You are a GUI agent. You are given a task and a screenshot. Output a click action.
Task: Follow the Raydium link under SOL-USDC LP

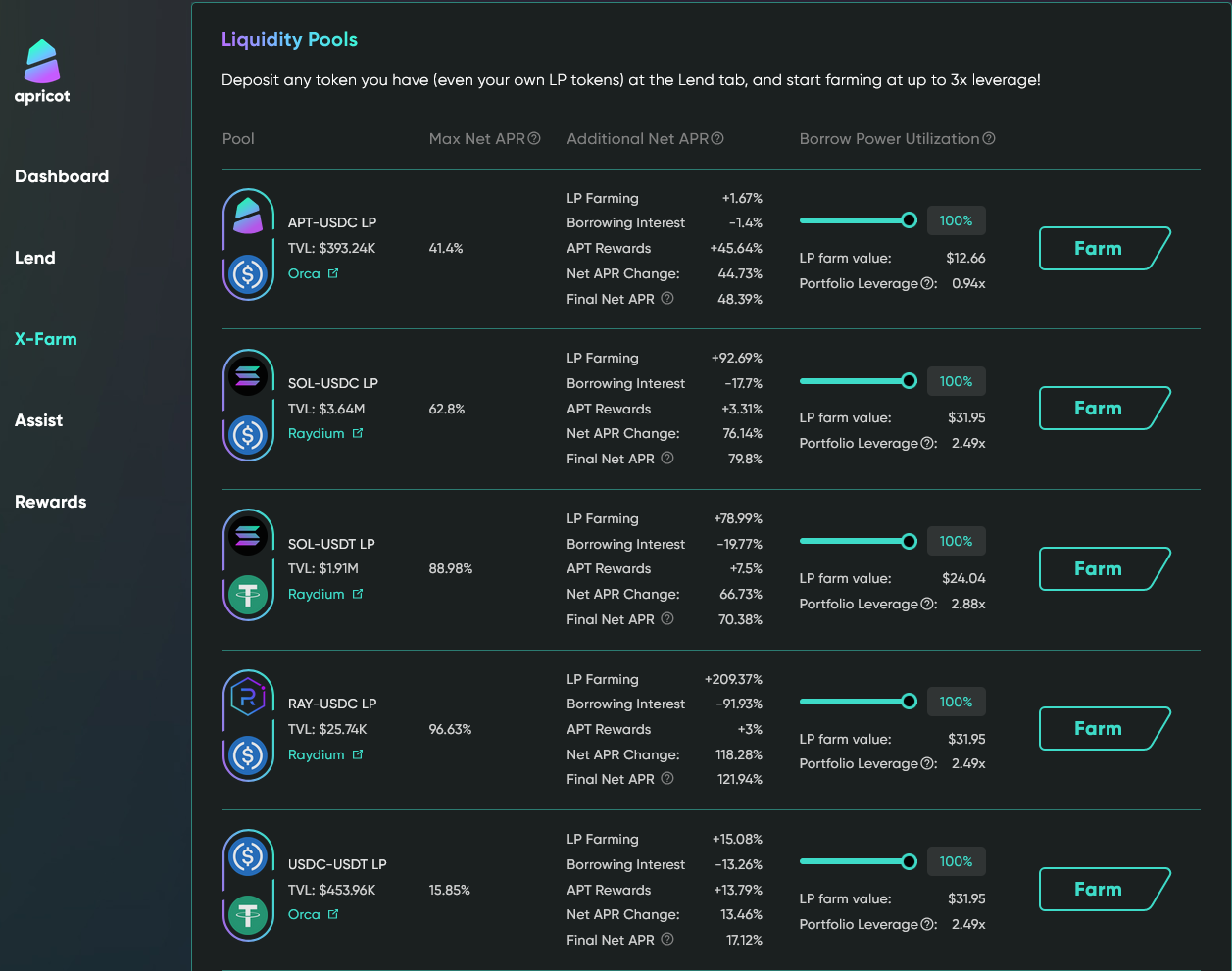point(317,433)
